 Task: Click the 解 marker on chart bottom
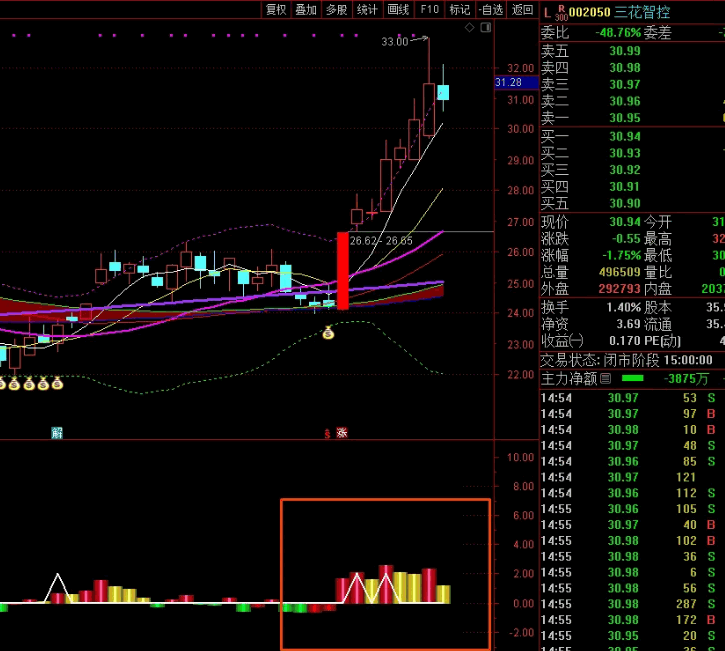point(57,433)
